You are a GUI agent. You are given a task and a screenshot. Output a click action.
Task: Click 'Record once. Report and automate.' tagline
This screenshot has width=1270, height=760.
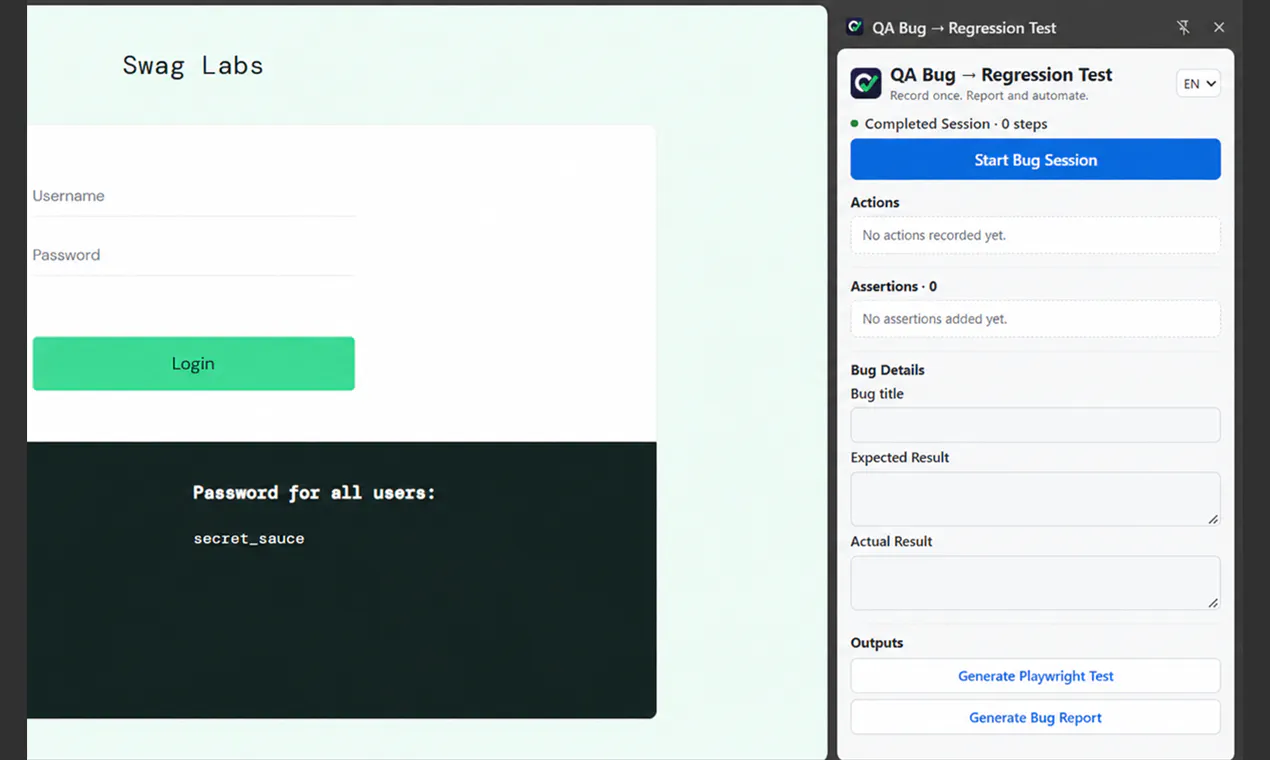tap(989, 96)
